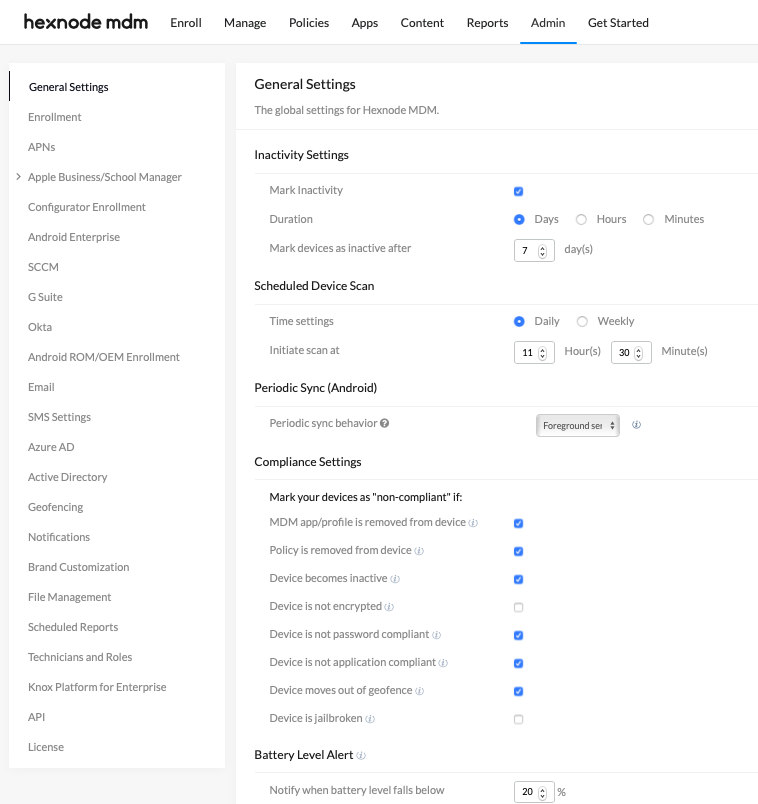Click info icon for Device moves out of geofence
758x804 pixels.
[x=420, y=691]
